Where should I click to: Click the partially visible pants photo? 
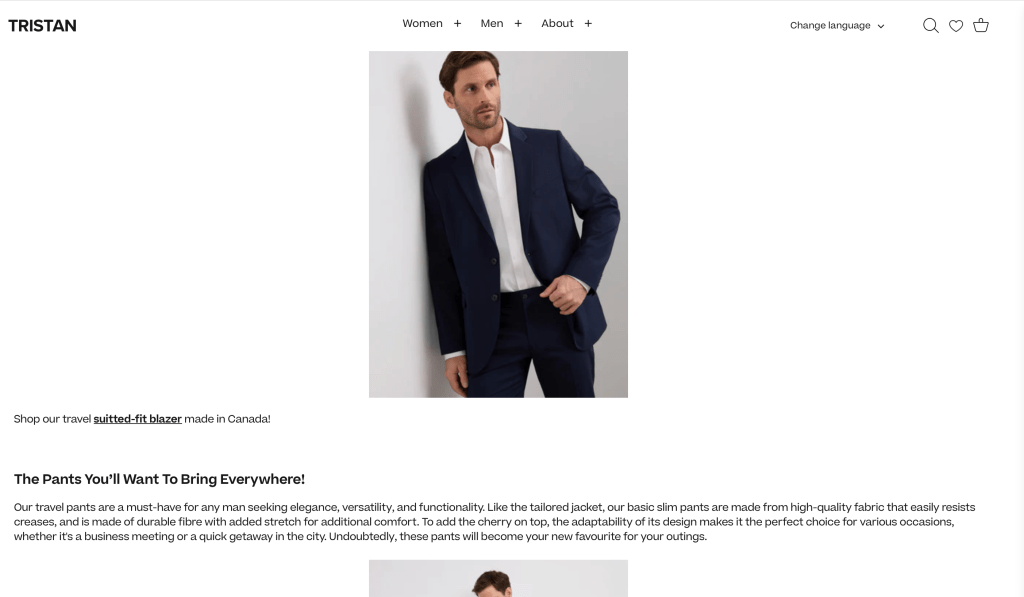[498, 578]
